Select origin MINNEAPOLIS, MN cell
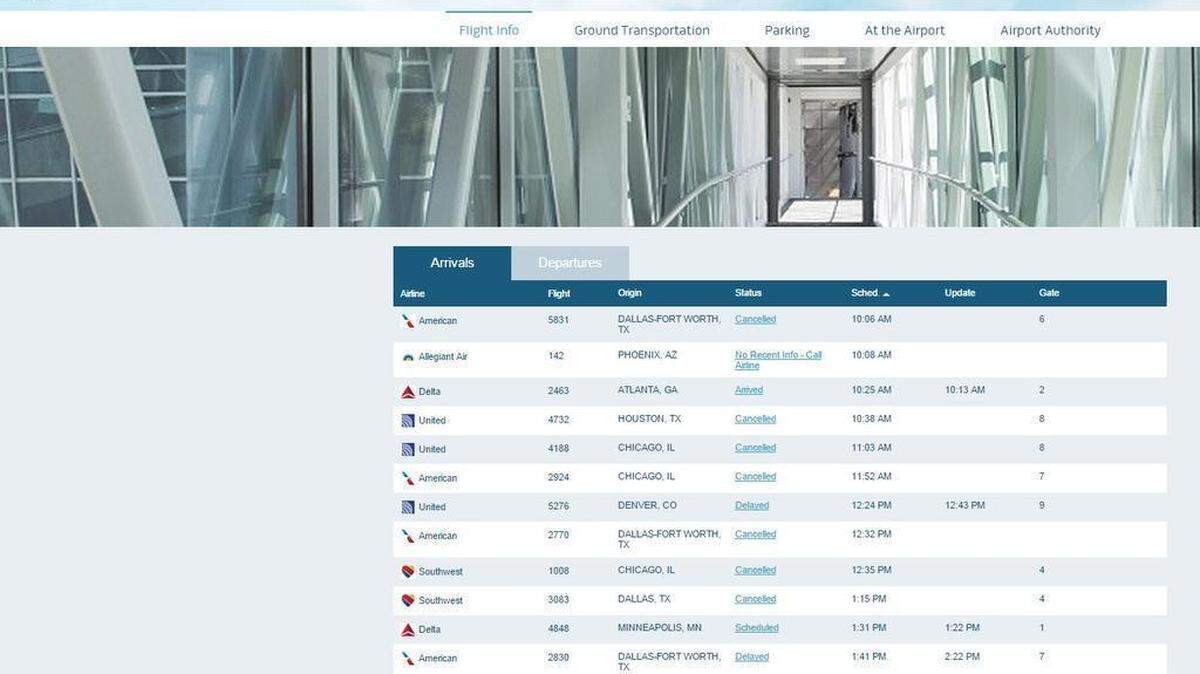 click(x=660, y=628)
